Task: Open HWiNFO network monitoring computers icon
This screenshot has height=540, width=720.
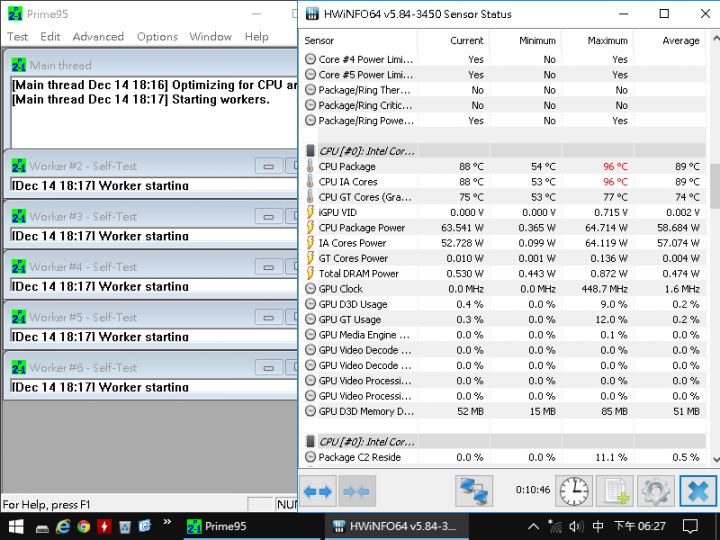Action: pos(474,491)
